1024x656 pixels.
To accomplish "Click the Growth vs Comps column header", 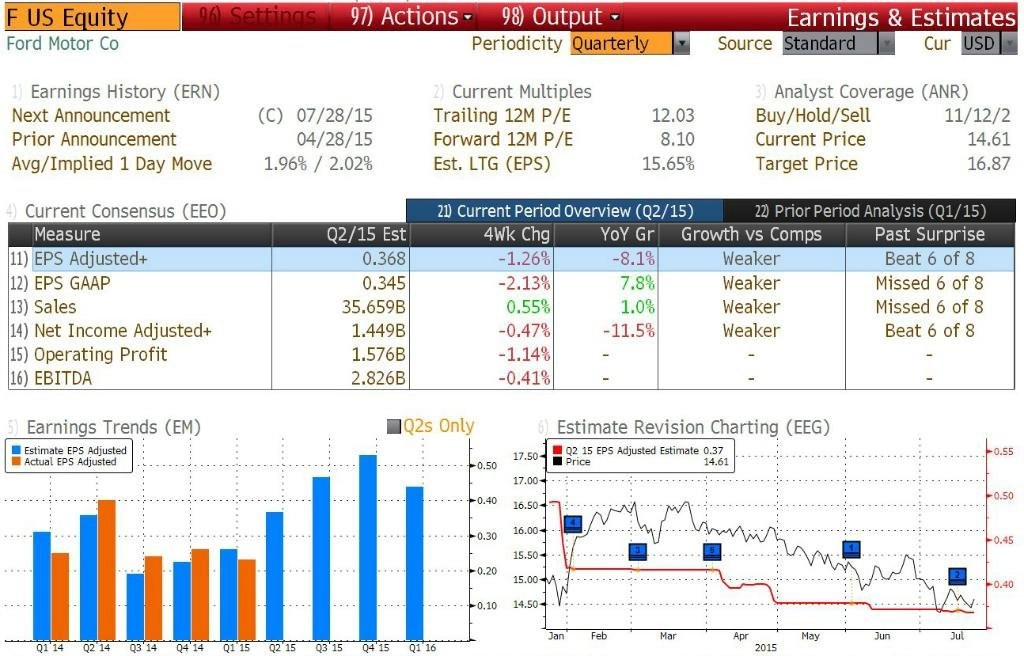I will (x=752, y=235).
